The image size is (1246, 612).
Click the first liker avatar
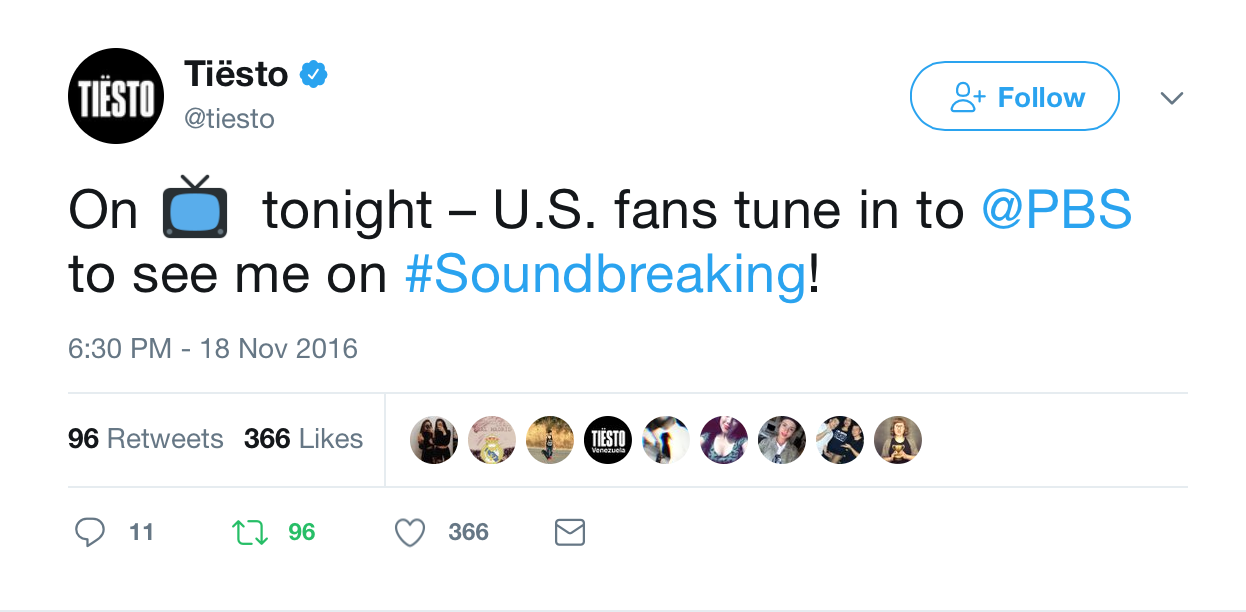434,440
